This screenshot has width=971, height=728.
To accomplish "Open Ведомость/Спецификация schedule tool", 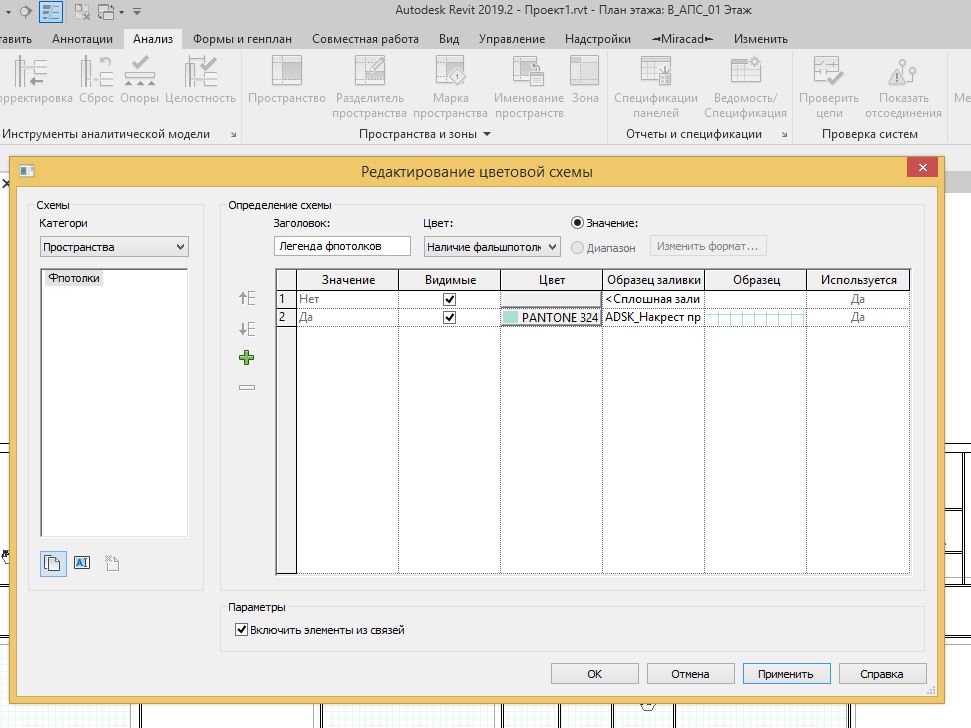I will coord(745,71).
